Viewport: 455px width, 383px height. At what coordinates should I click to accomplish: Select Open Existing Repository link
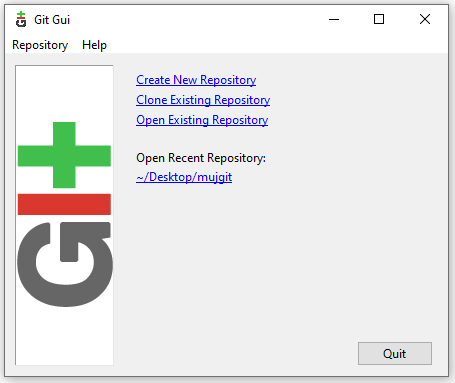point(202,120)
